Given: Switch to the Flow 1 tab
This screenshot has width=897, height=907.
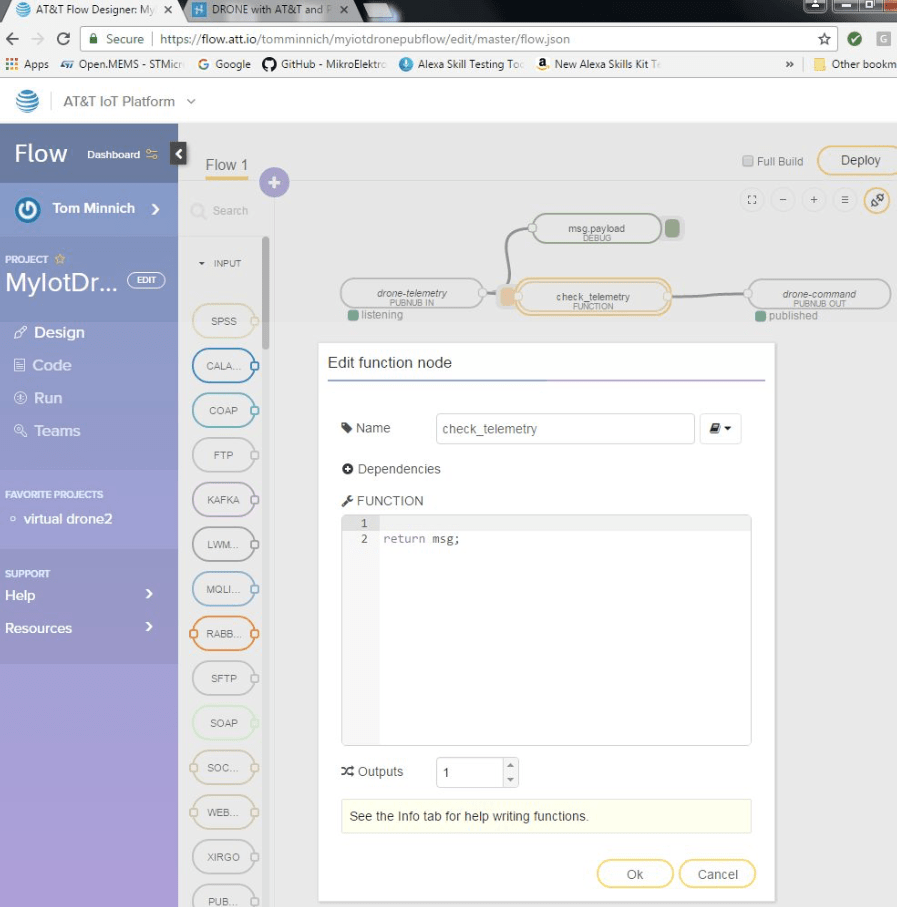Looking at the screenshot, I should 226,165.
